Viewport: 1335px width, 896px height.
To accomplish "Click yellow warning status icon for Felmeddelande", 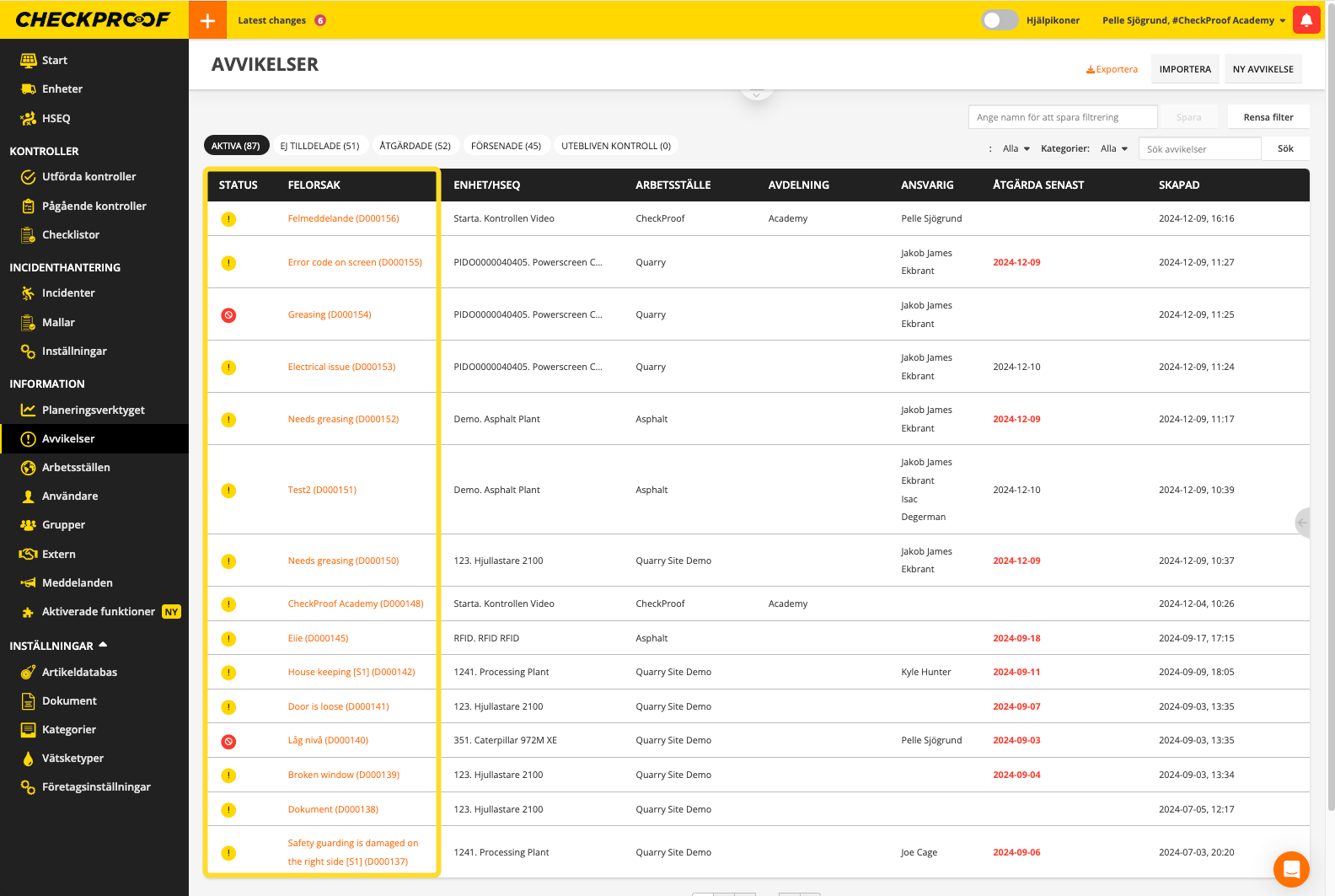I will (x=228, y=219).
